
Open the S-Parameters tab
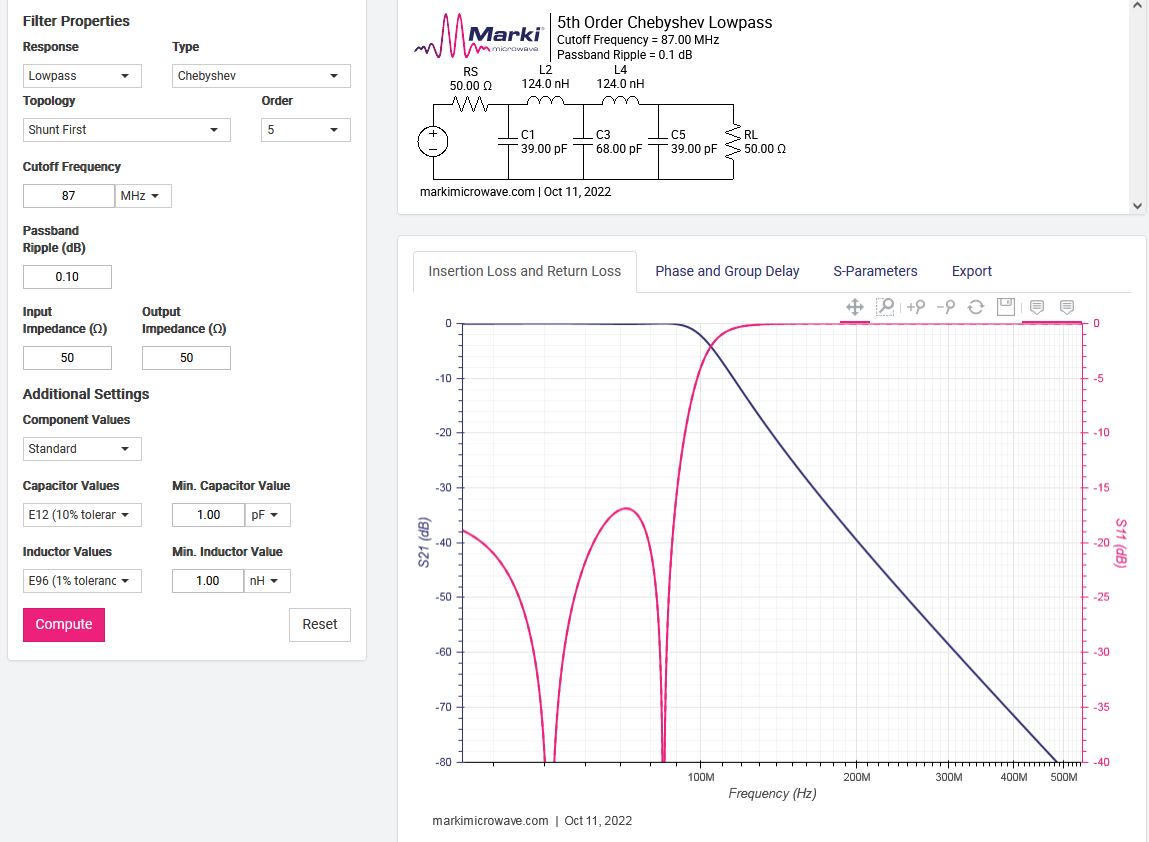pyautogui.click(x=875, y=271)
